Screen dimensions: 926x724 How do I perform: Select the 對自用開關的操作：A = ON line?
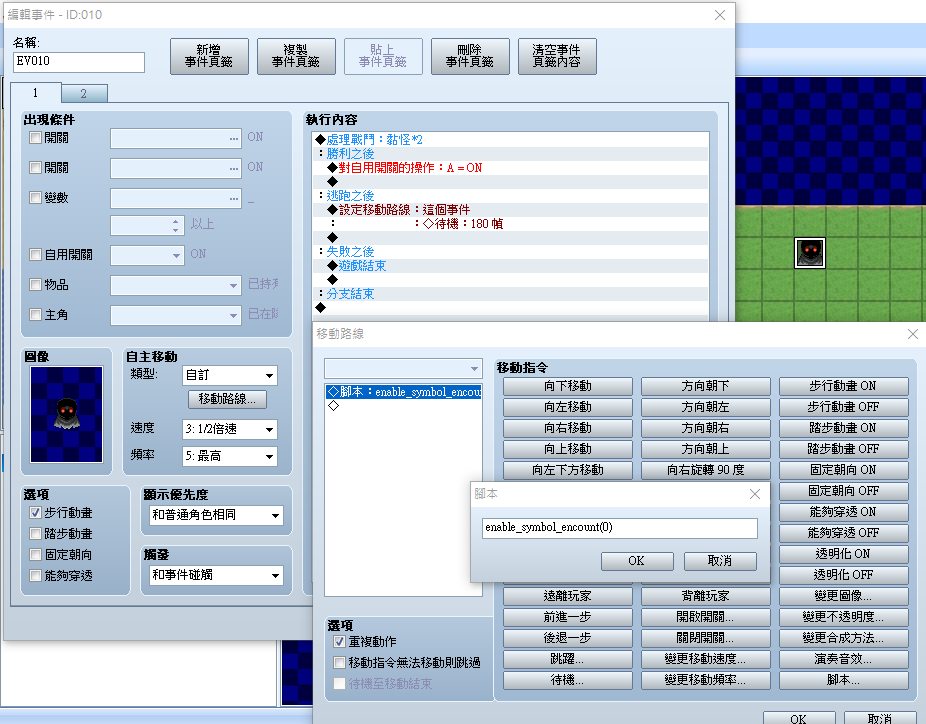(x=511, y=168)
